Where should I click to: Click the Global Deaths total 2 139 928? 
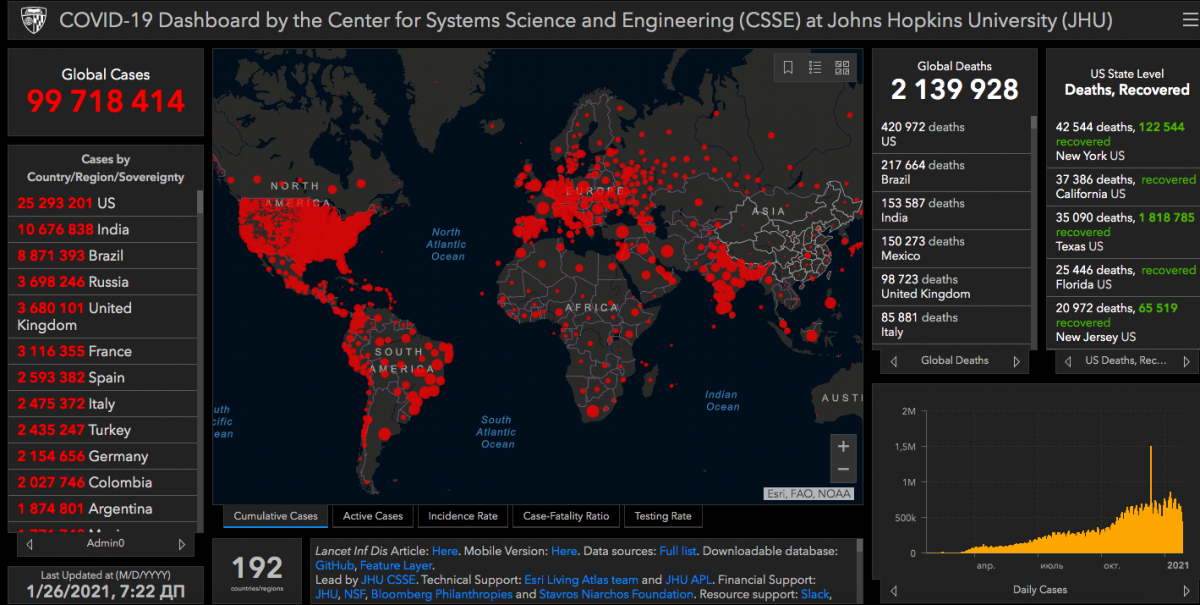click(954, 90)
